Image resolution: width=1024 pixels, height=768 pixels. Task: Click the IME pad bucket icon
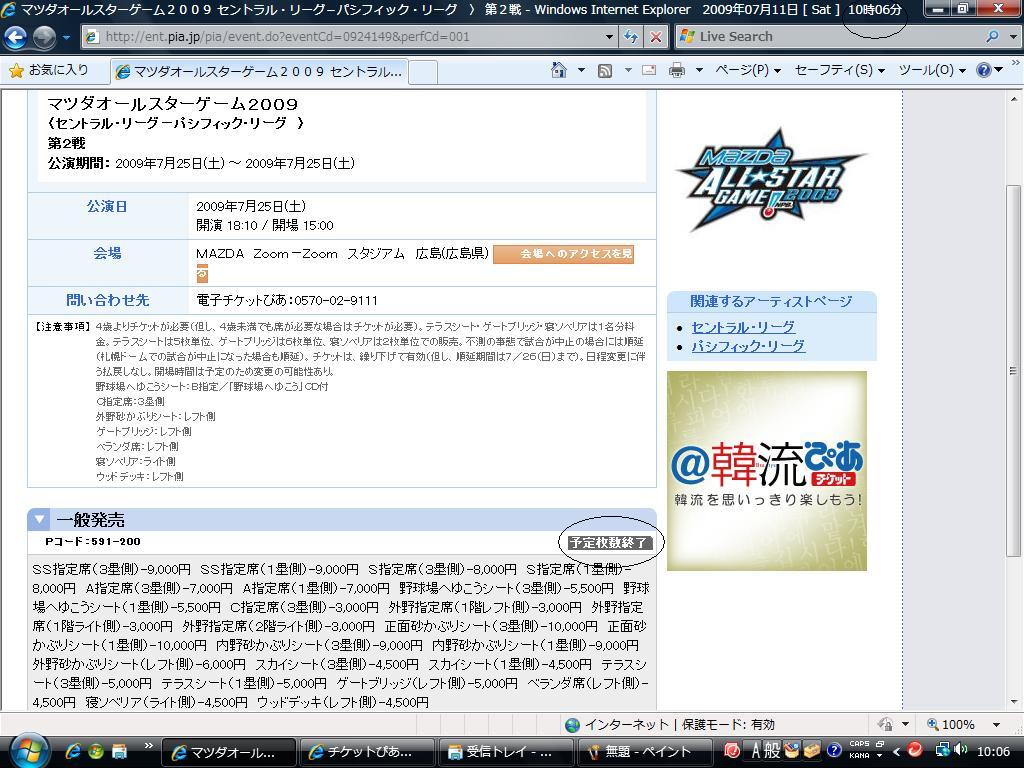point(792,750)
